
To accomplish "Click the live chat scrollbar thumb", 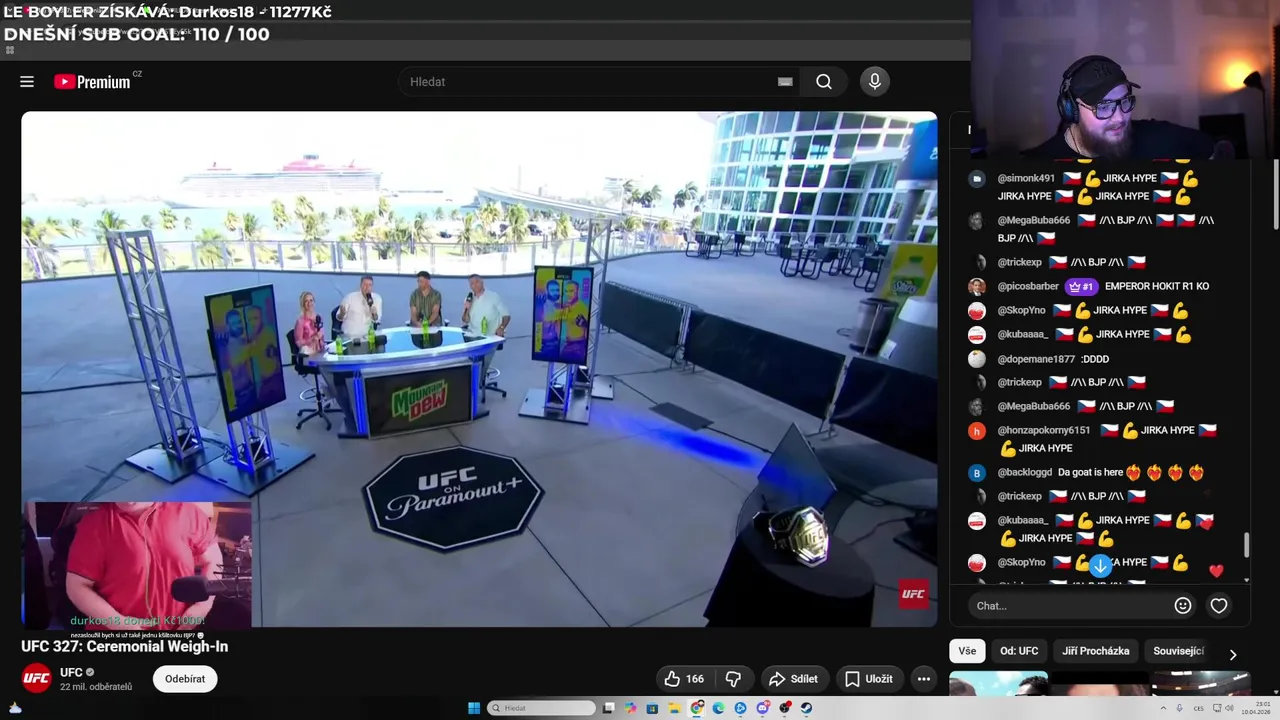I will [1246, 546].
